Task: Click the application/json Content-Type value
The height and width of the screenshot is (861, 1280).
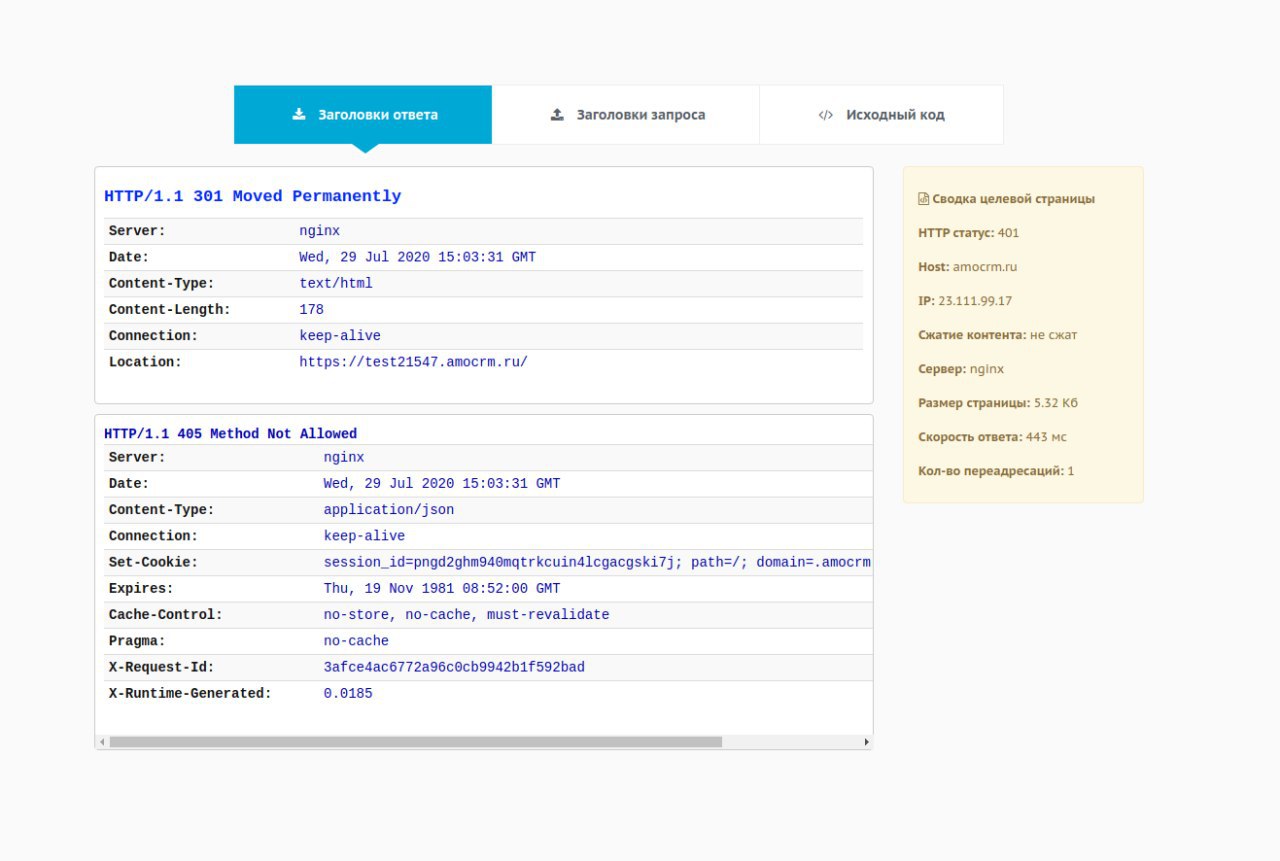Action: tap(389, 510)
